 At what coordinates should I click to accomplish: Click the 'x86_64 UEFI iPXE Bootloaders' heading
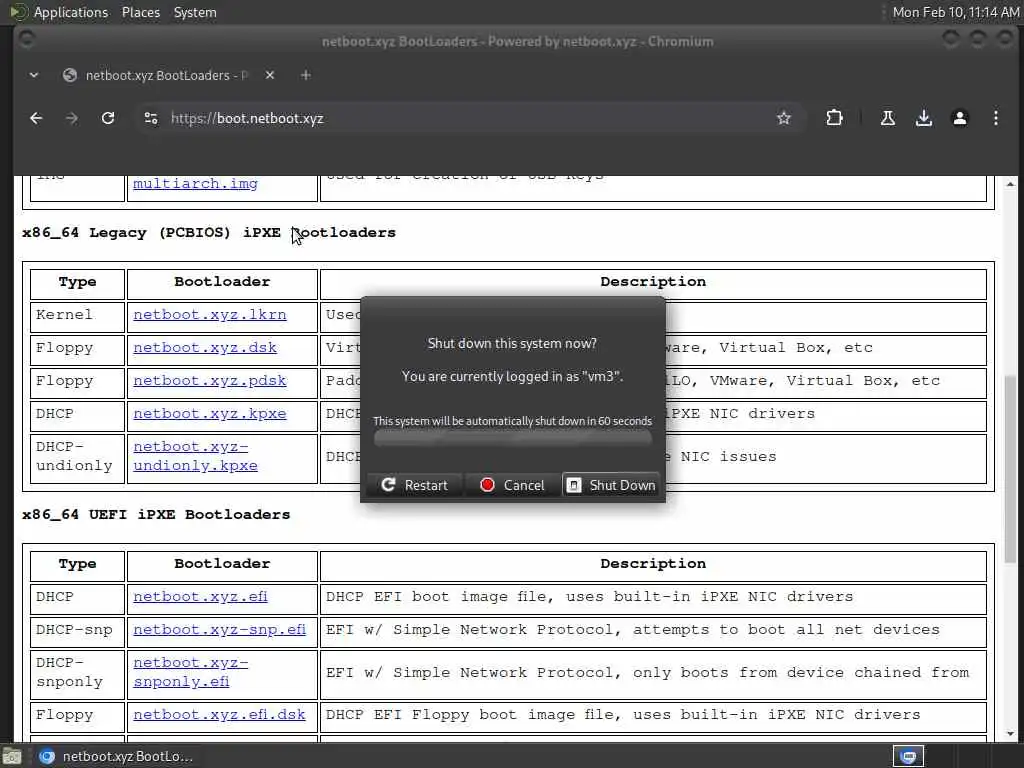[156, 515]
